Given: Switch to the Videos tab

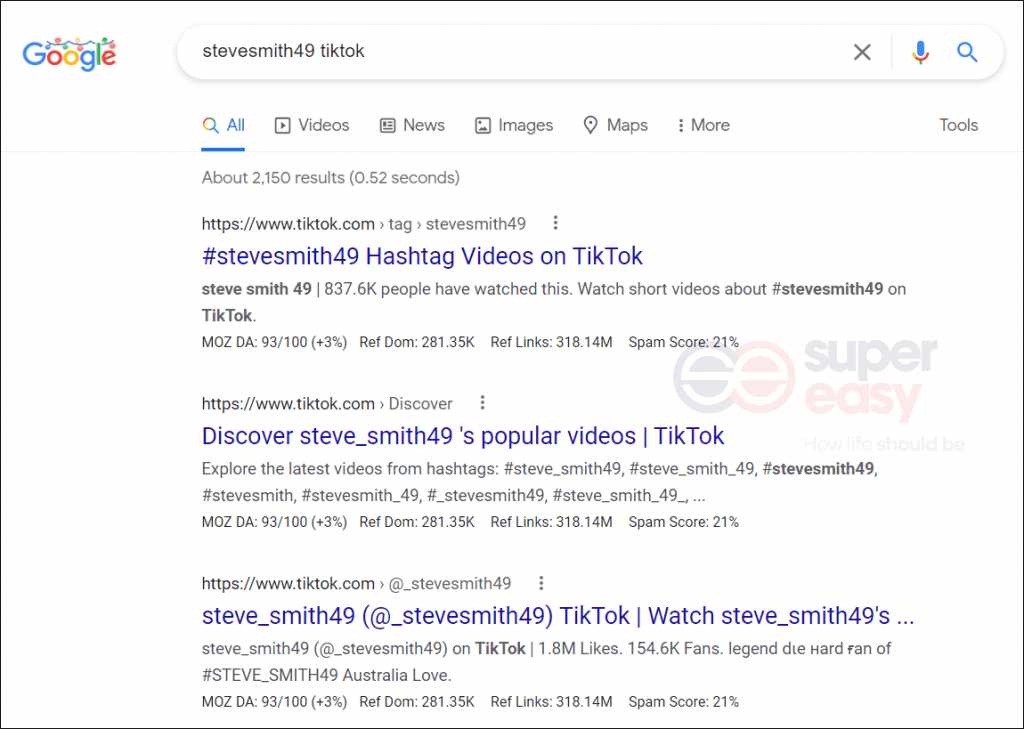Looking at the screenshot, I should click(x=312, y=125).
